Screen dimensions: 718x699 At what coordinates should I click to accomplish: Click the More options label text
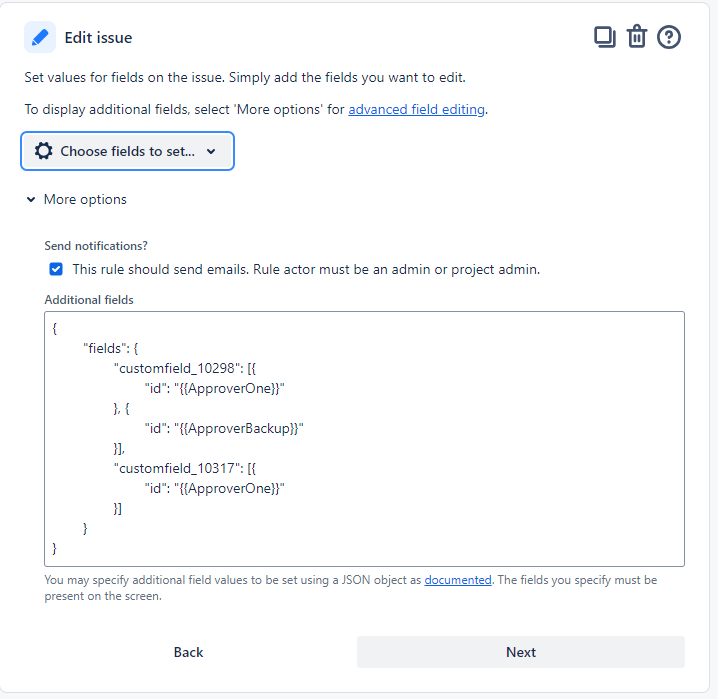(85, 200)
